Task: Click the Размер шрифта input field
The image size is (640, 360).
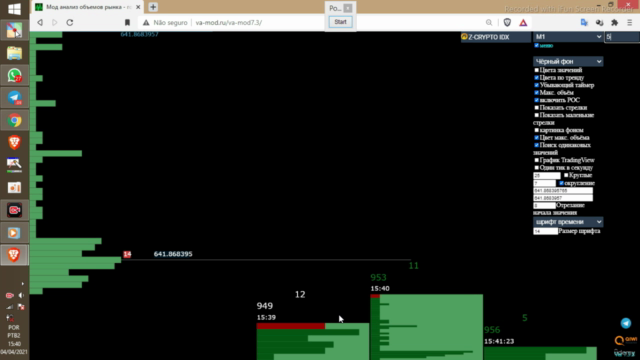Action: pos(545,231)
